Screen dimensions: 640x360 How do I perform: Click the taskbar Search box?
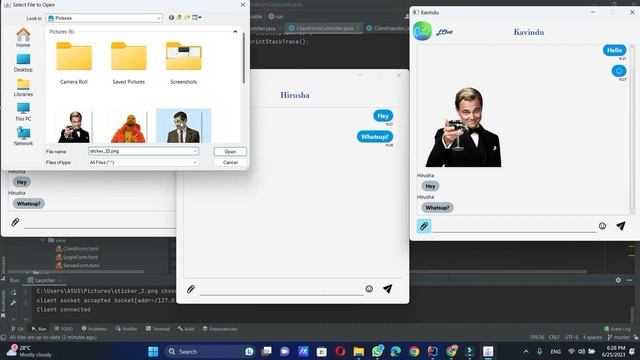tap(210, 351)
